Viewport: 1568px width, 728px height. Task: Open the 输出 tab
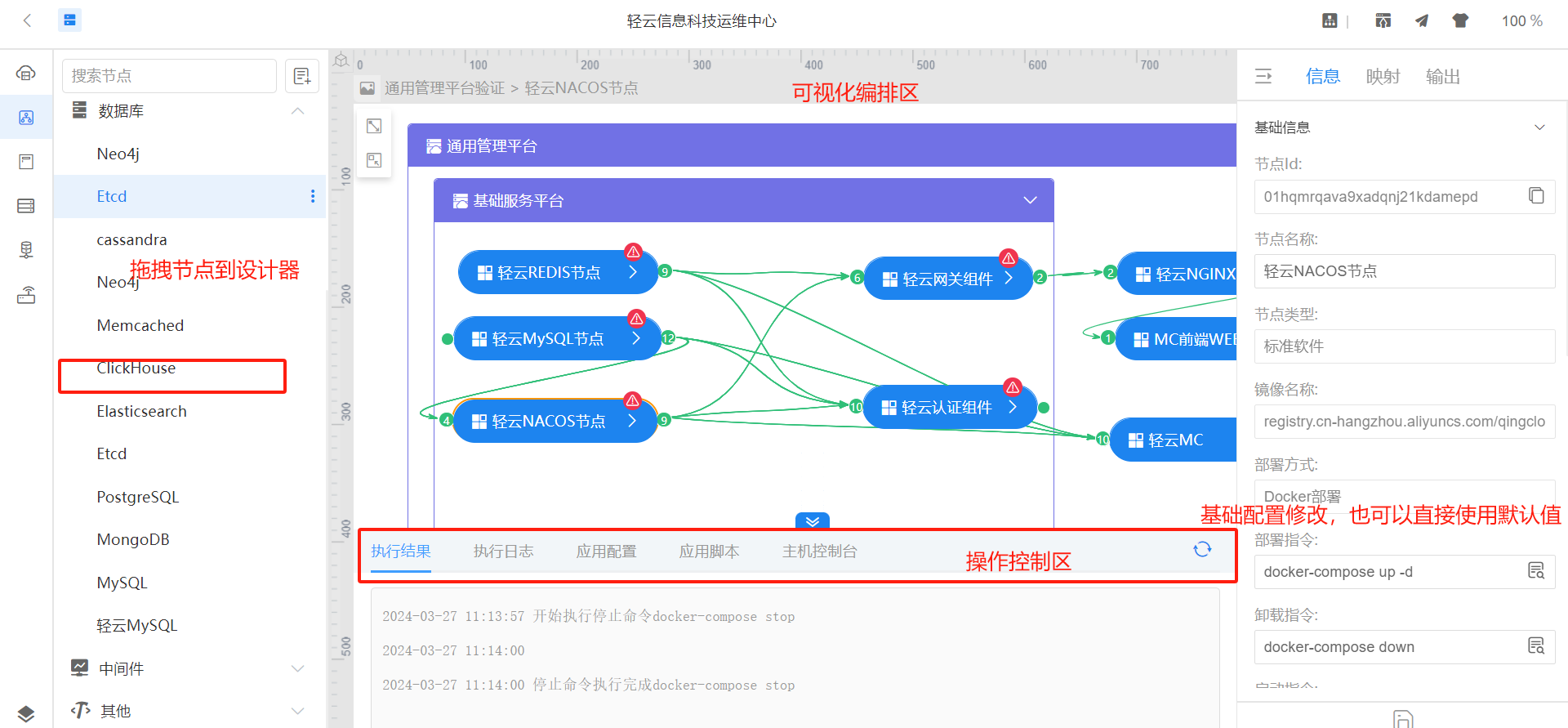pos(1443,76)
